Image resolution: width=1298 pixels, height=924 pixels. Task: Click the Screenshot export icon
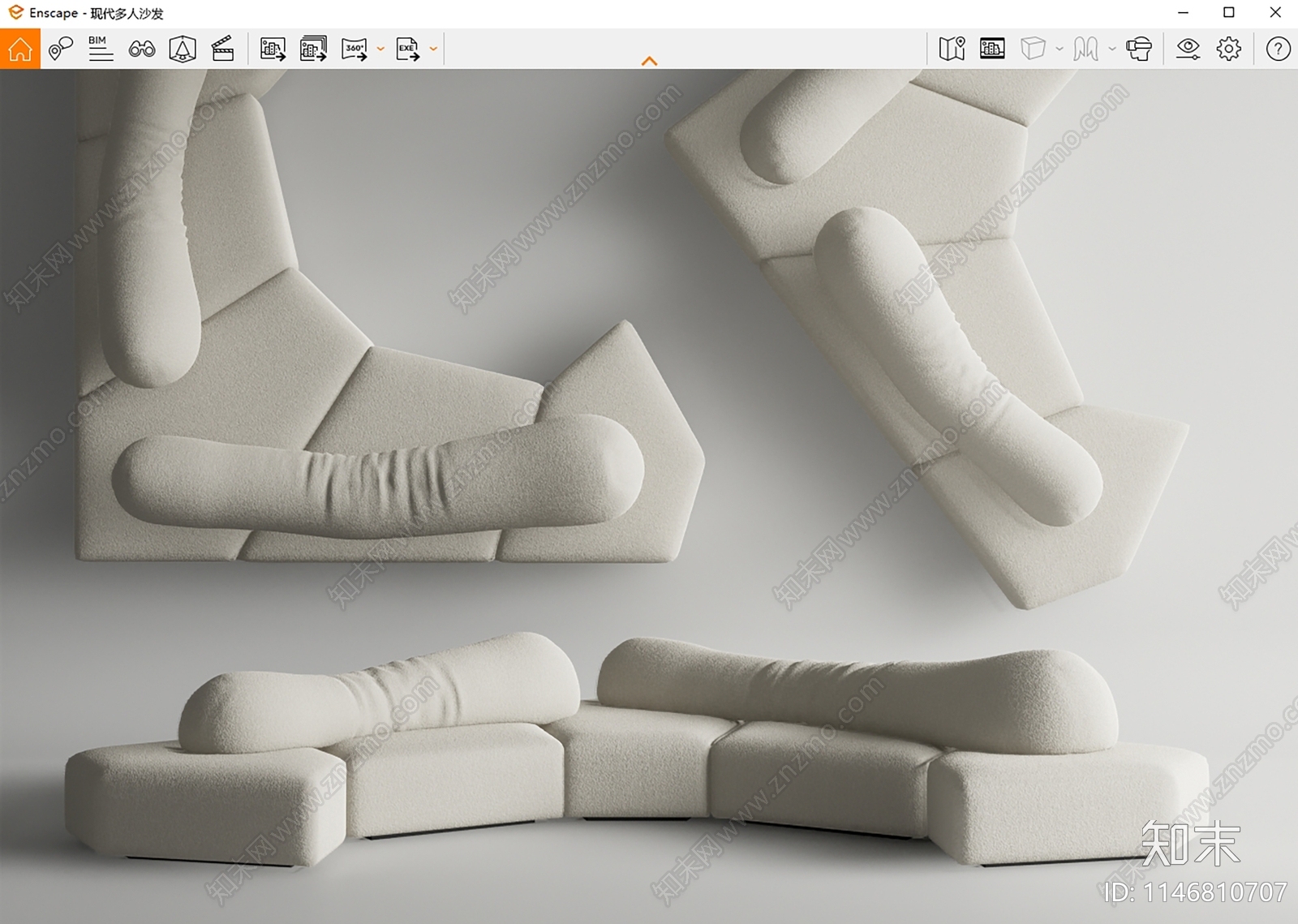tap(273, 49)
